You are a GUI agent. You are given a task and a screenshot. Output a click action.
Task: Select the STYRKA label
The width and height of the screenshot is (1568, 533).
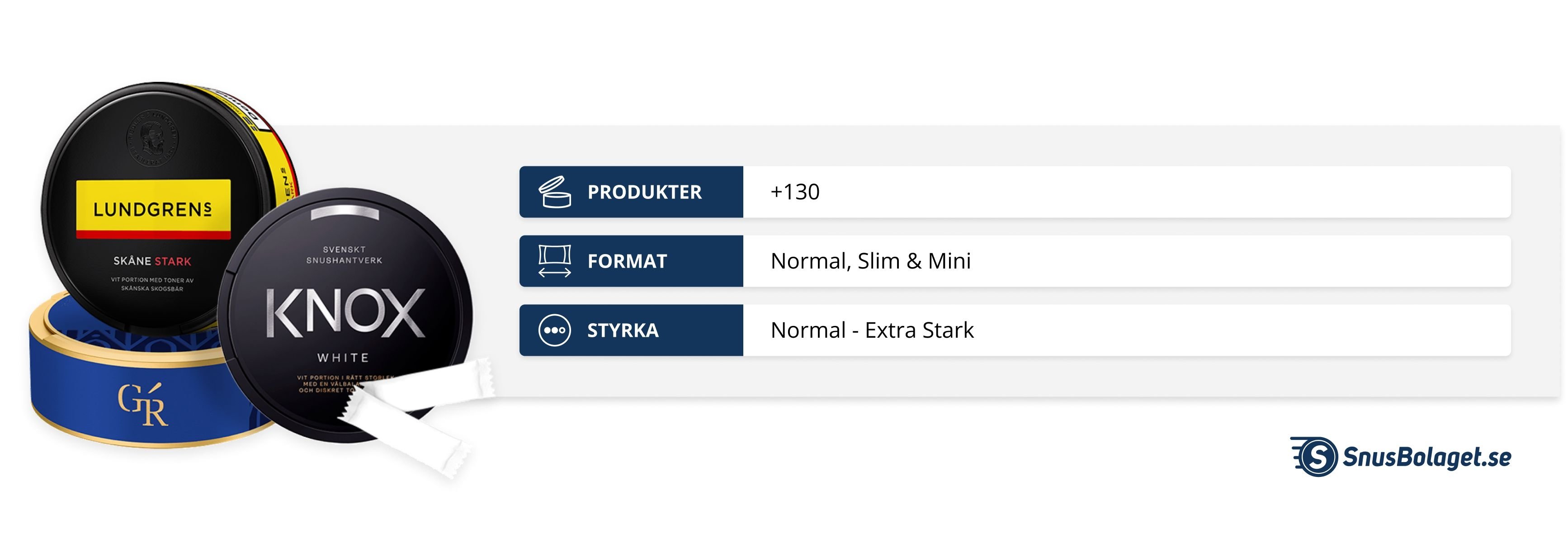pyautogui.click(x=623, y=330)
